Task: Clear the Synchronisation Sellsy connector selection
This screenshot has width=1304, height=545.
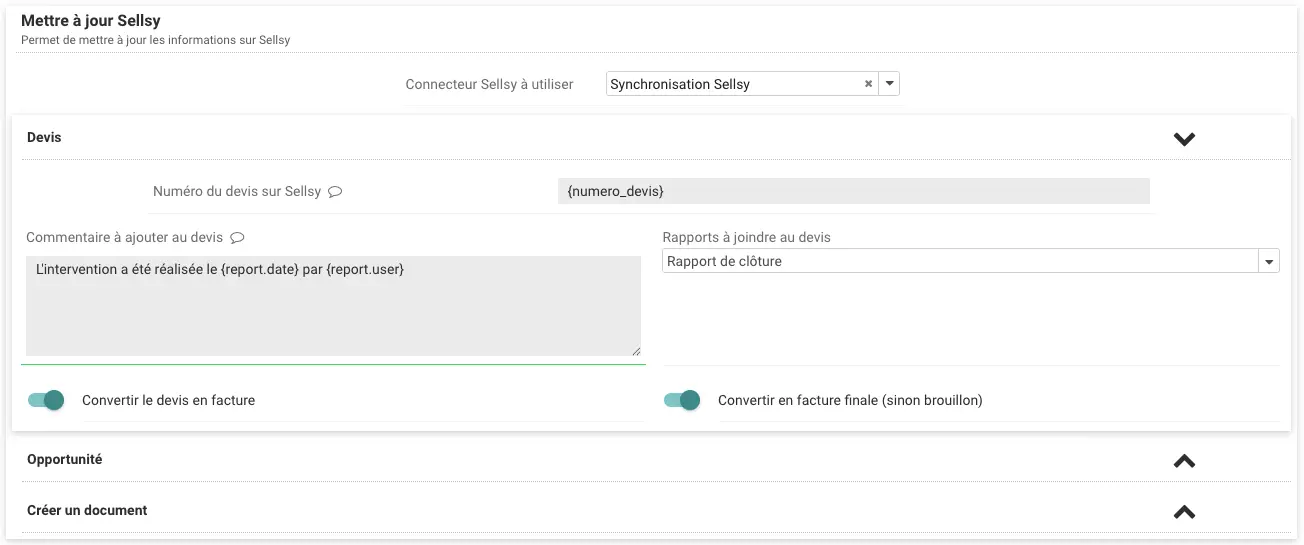Action: 868,85
